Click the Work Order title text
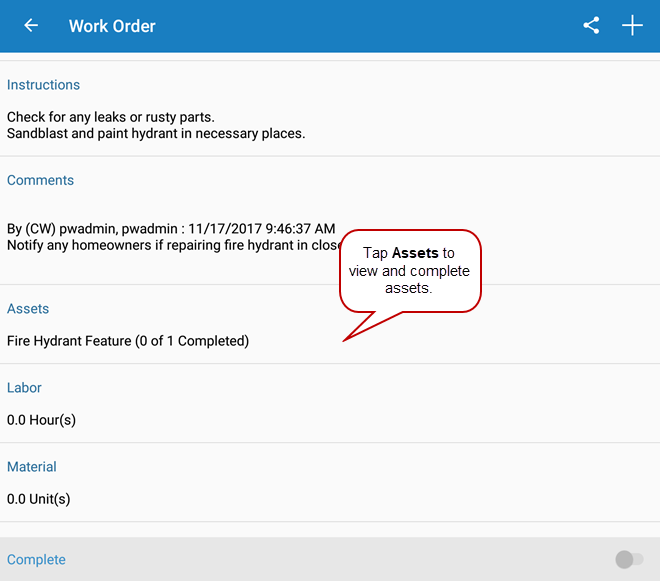The height and width of the screenshot is (581, 660). [112, 26]
